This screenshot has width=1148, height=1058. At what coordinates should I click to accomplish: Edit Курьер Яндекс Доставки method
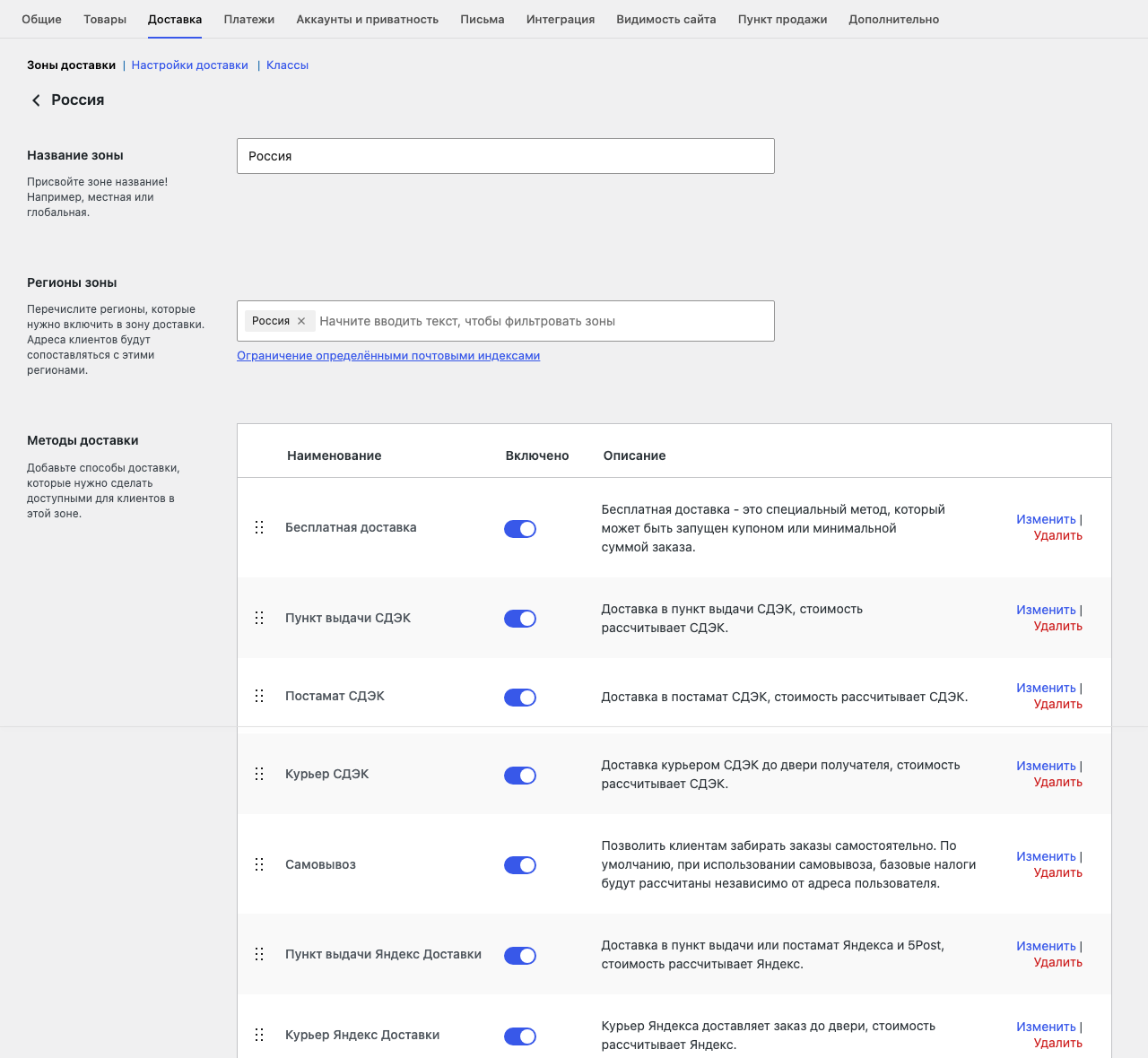(x=1046, y=1027)
